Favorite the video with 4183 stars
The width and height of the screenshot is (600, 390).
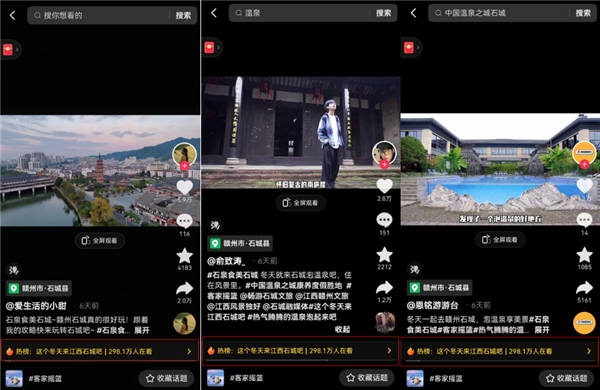[x=184, y=256]
